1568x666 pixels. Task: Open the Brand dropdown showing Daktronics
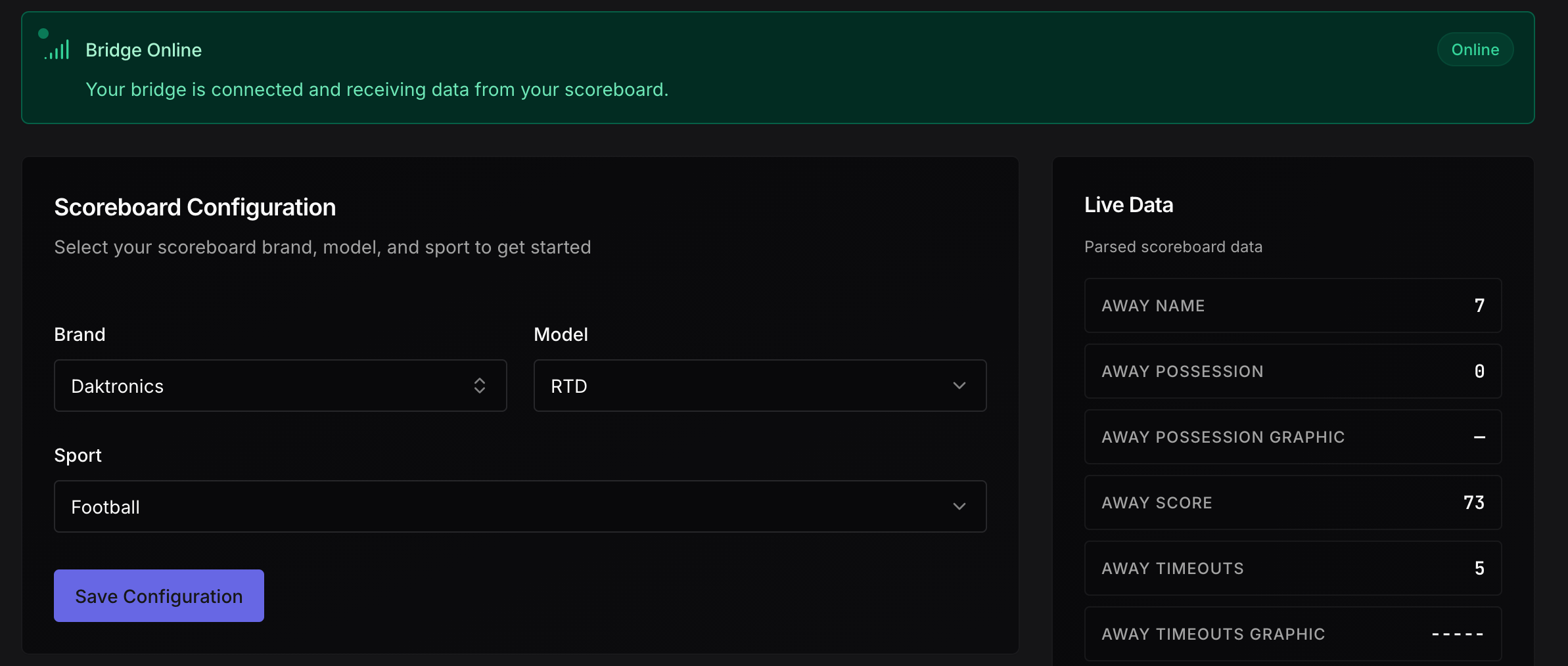point(280,386)
